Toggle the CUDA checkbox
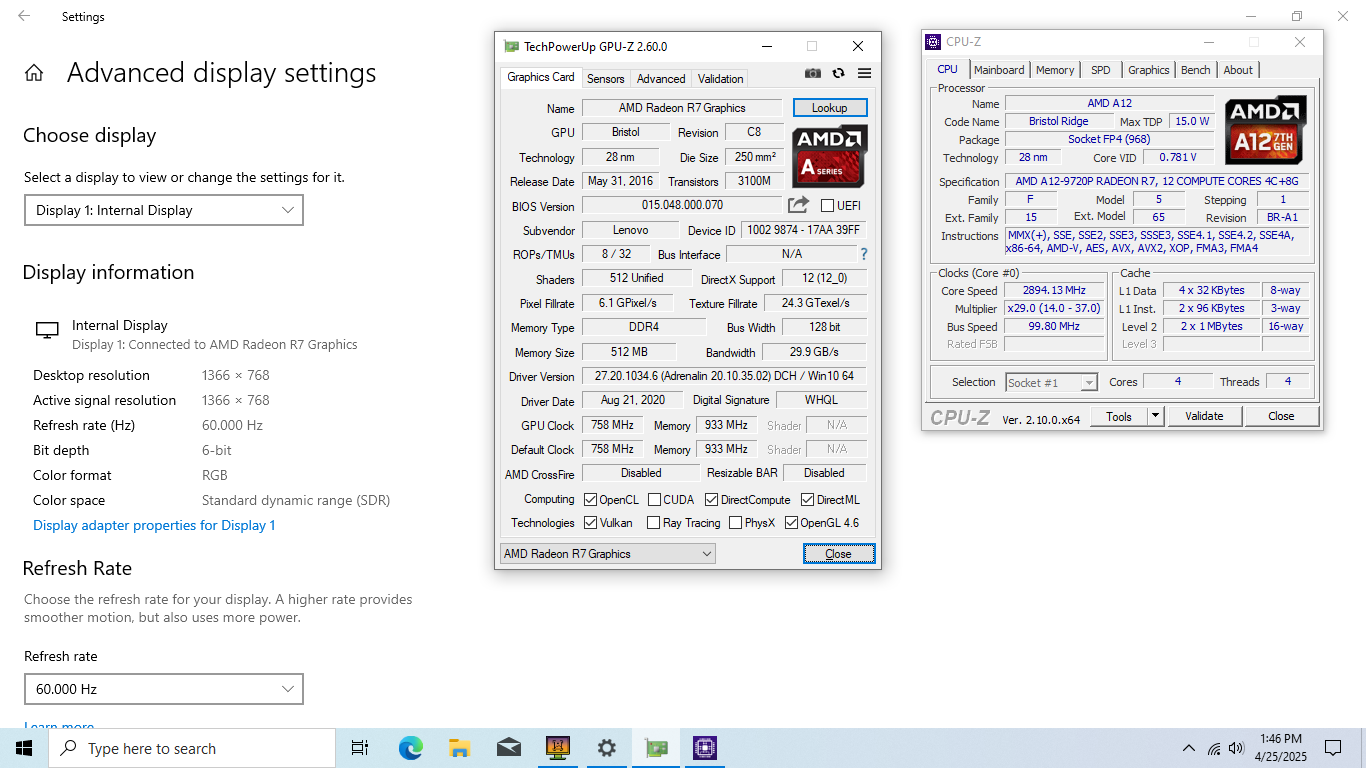Viewport: 1366px width, 768px height. (654, 499)
